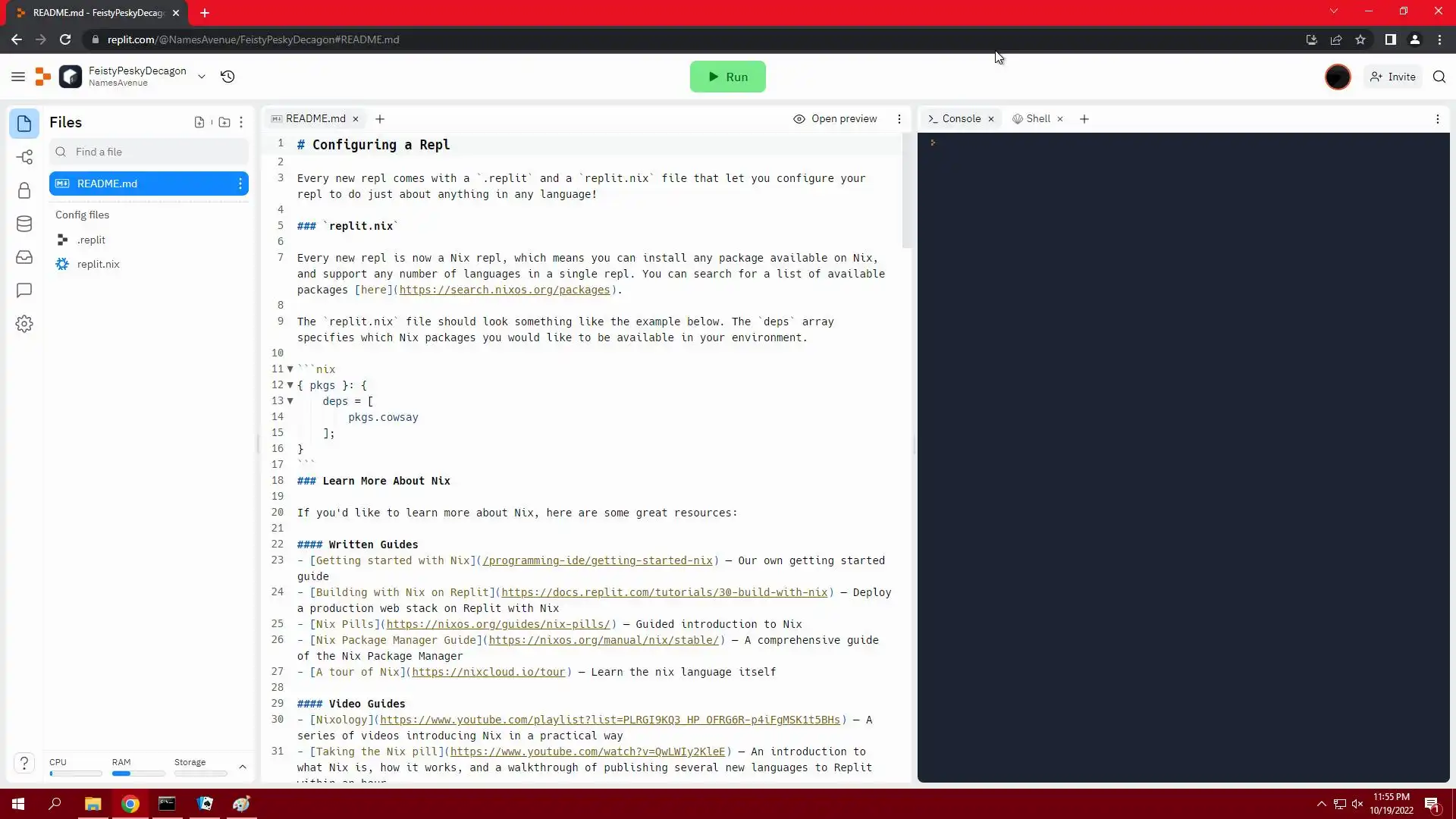1456x819 pixels.
Task: Toggle the hamburger sidebar menu
Action: 18,77
